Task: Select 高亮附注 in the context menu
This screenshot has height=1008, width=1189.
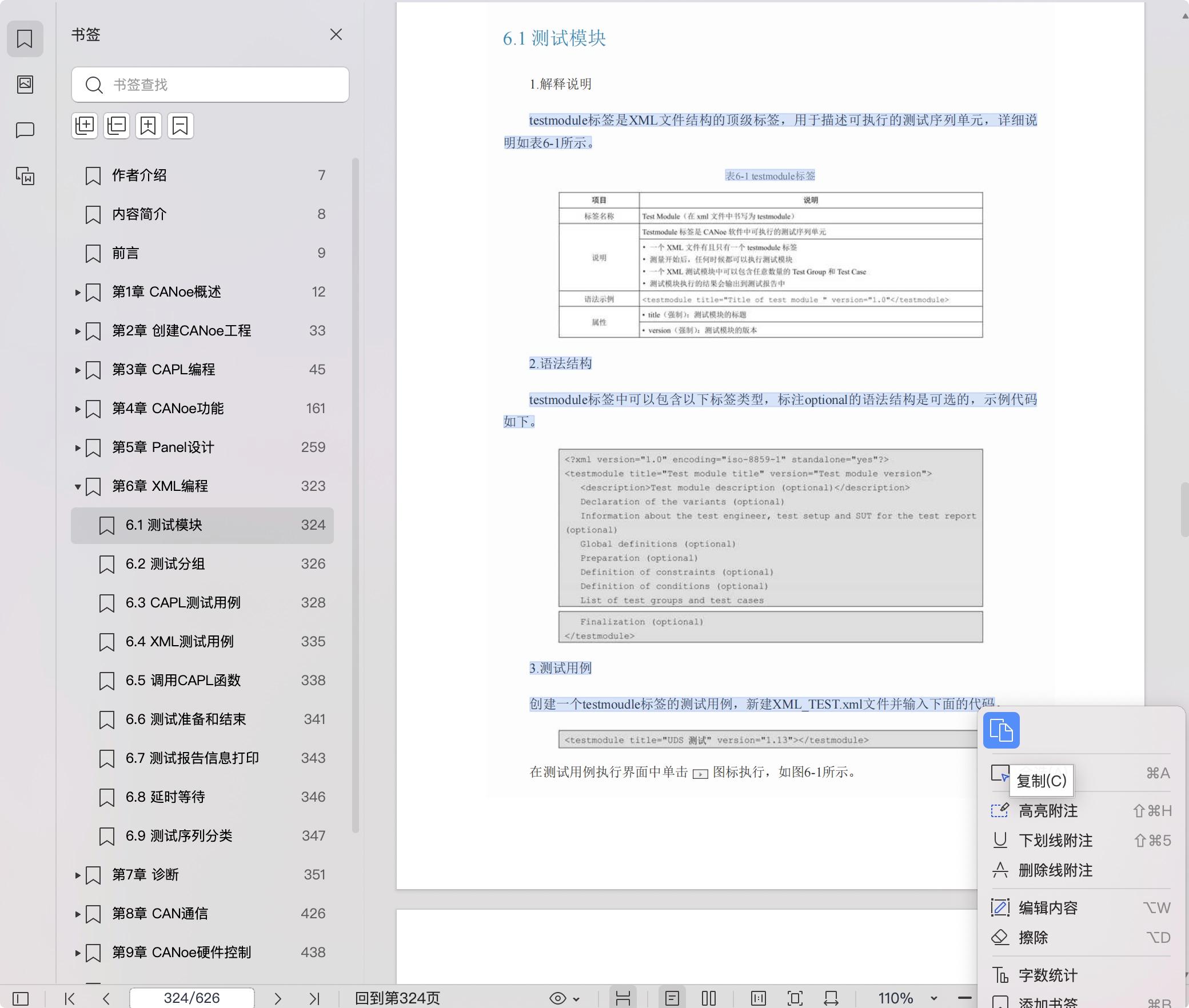Action: pyautogui.click(x=1048, y=811)
